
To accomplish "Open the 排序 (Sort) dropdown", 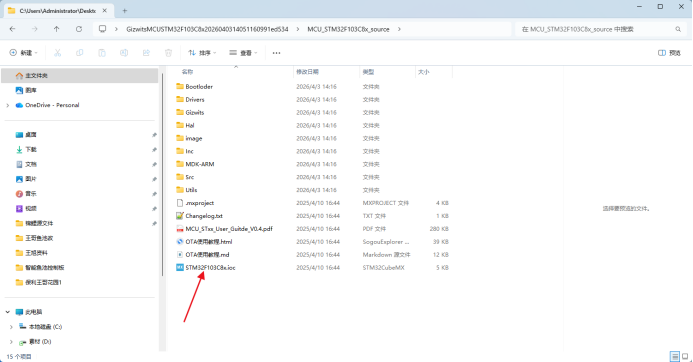I will click(x=202, y=53).
